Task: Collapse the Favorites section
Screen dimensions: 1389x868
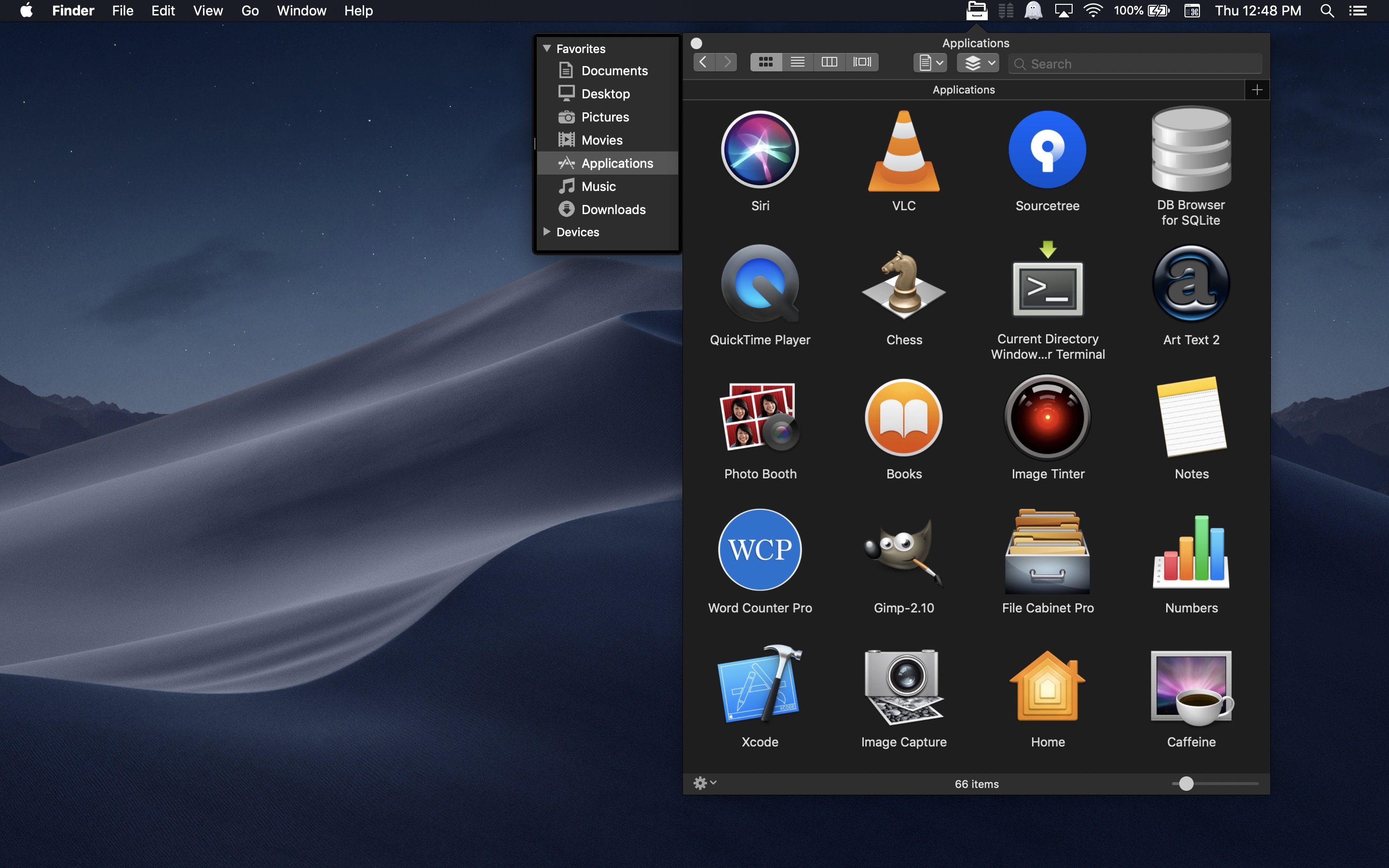Action: [546, 48]
